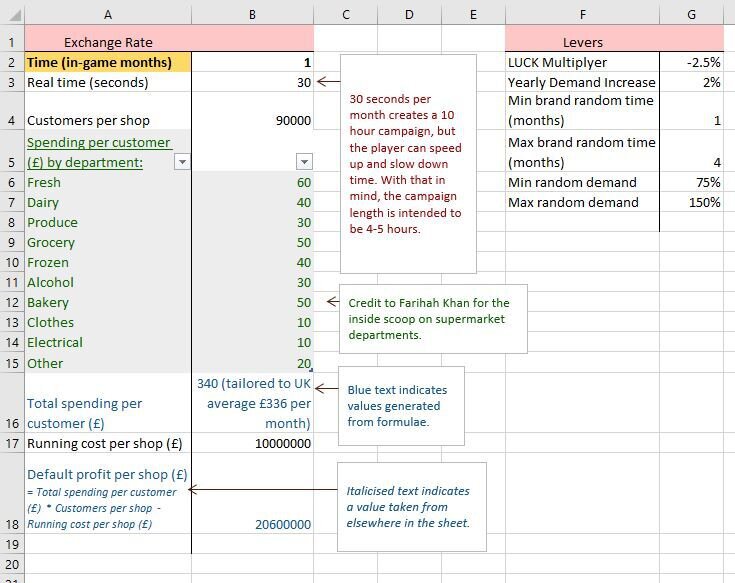Select 'Max random demand' cell
Image resolution: width=735 pixels, height=583 pixels.
point(582,202)
